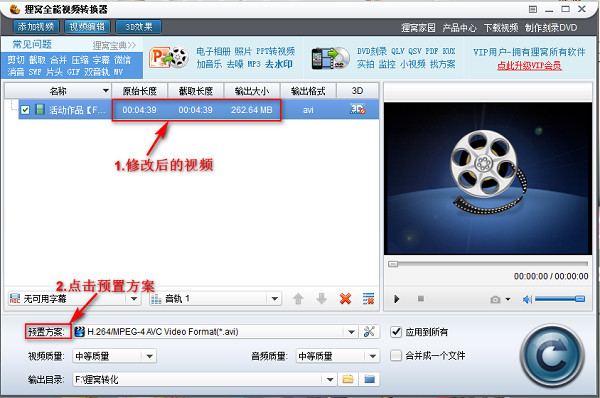
Task: Open 下载视频 menu link
Action: pos(501,28)
